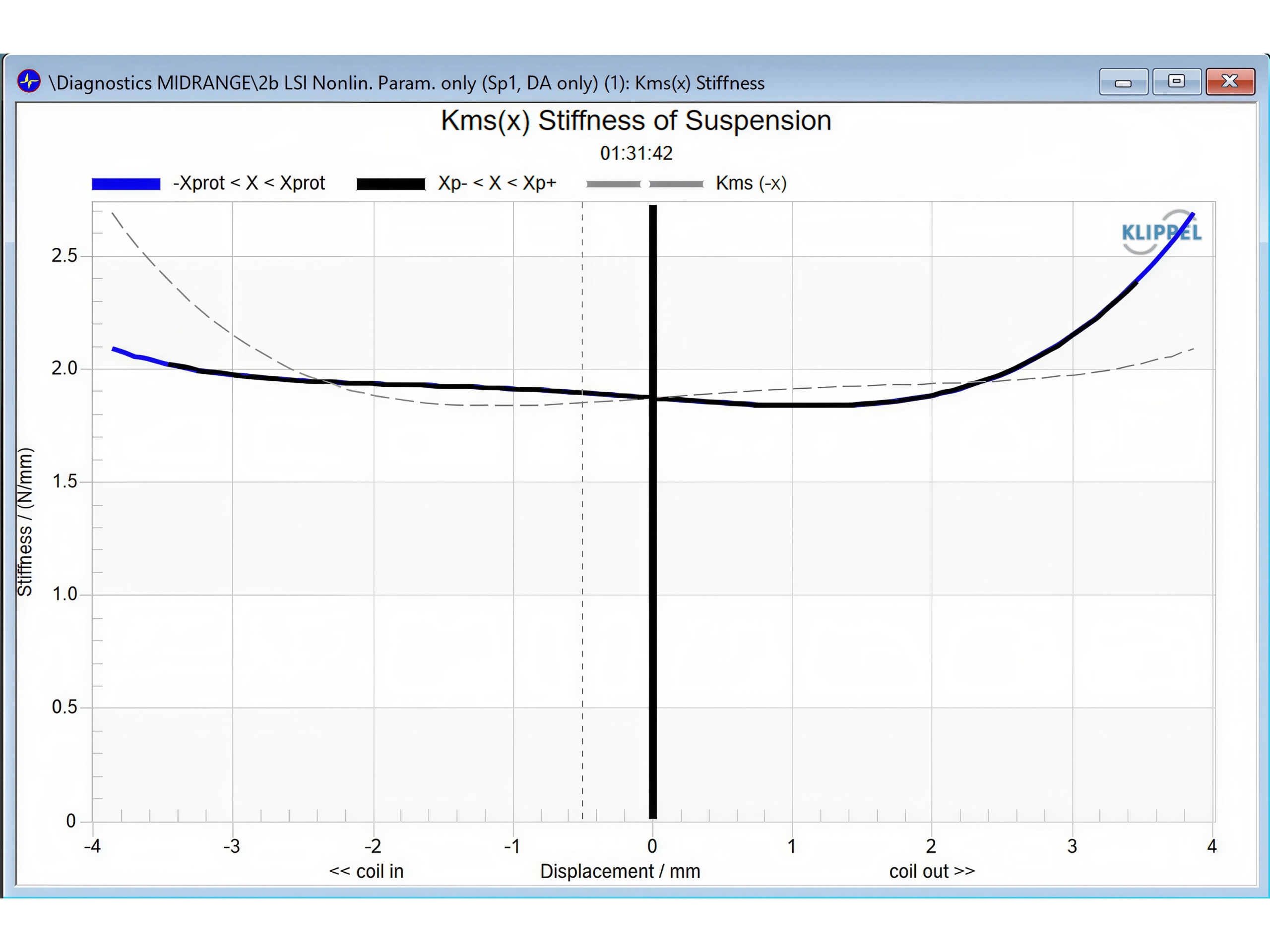Click the y-axis tick label 2.5
Image resolution: width=1270 pixels, height=952 pixels.
click(64, 255)
